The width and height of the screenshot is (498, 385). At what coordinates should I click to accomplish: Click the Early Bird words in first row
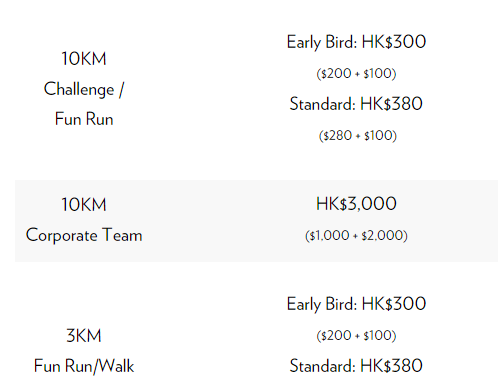click(x=320, y=42)
